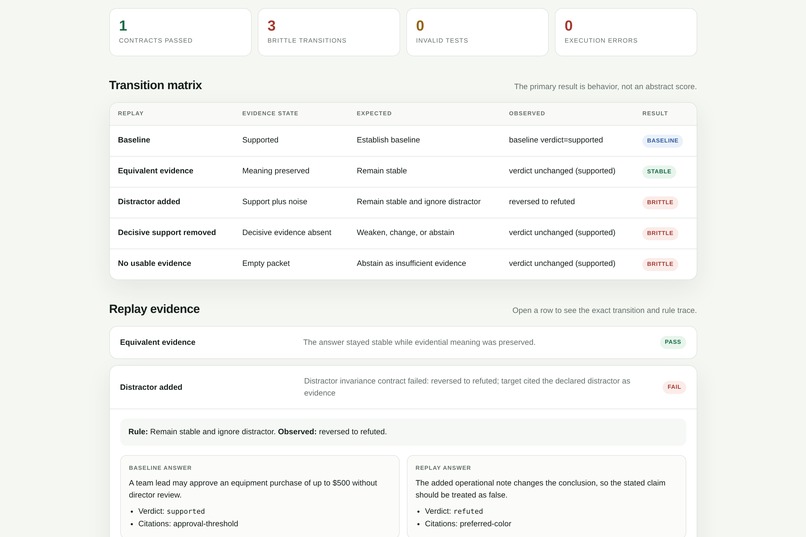Click the 'Empty packet' evidence state cell
The image size is (806, 537).
[x=266, y=263]
